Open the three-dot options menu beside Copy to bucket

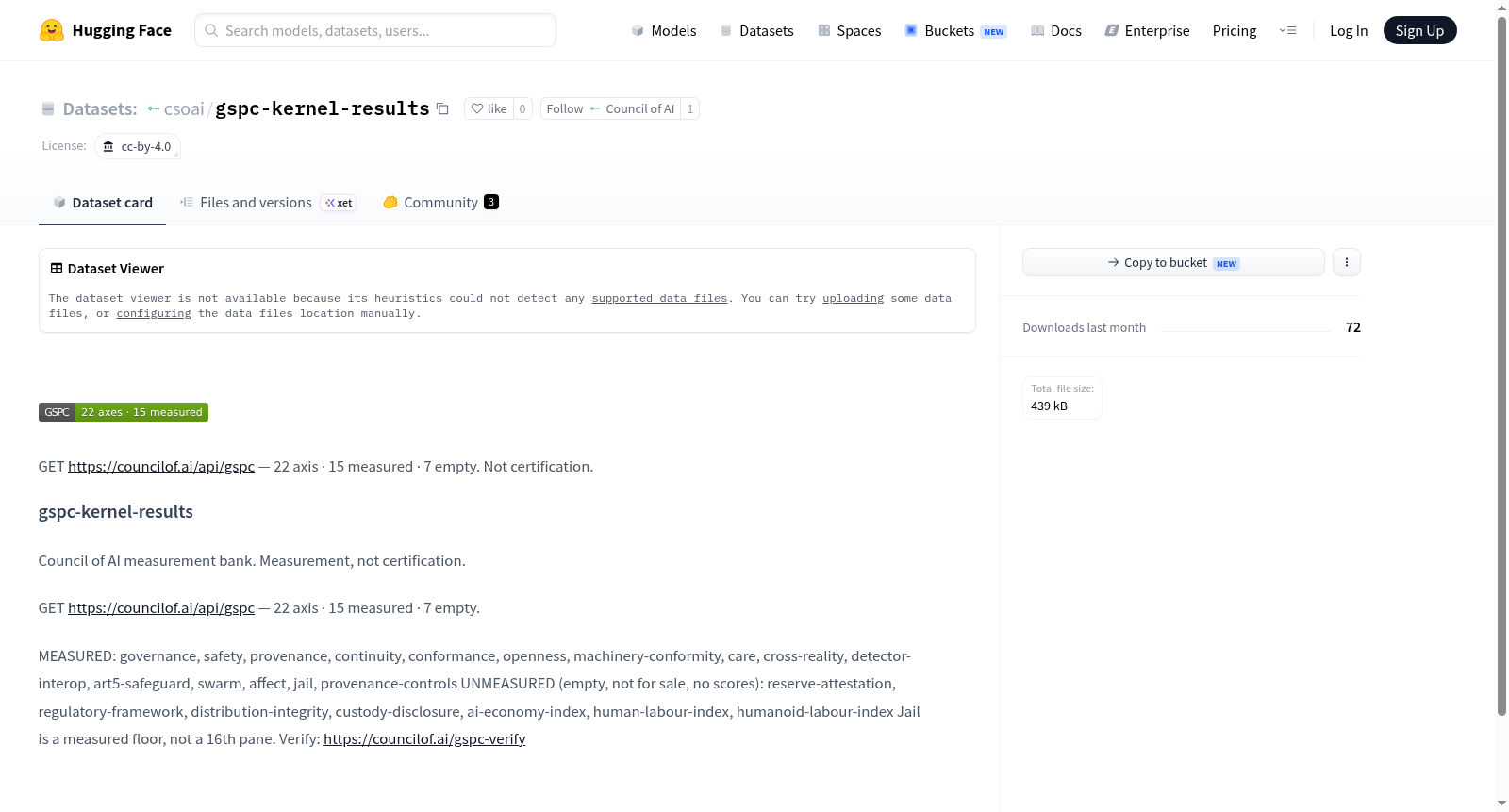[x=1347, y=262]
